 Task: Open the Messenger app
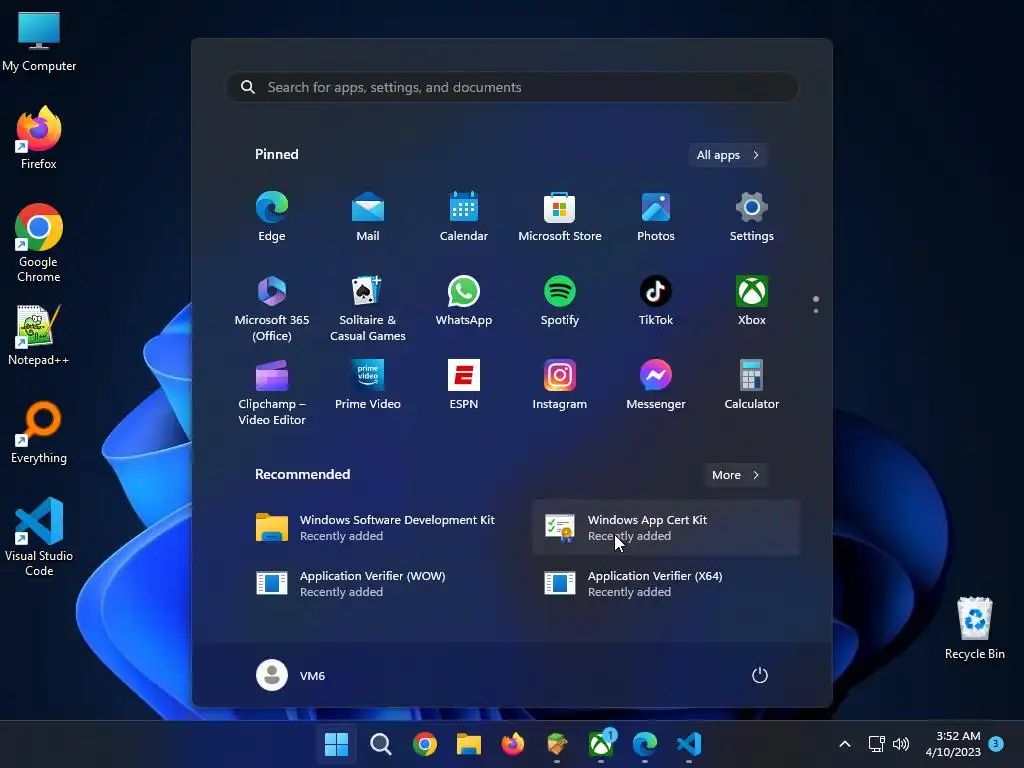(x=656, y=385)
